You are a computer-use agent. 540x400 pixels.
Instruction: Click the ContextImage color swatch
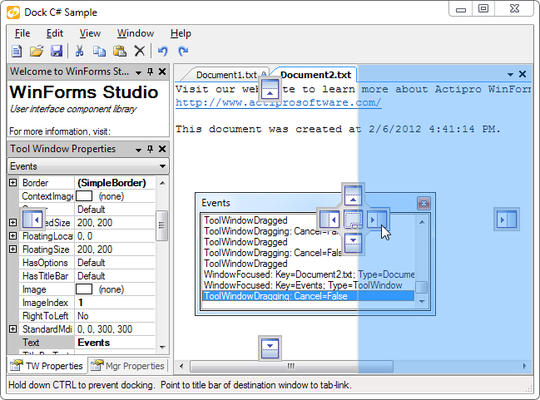pos(84,196)
